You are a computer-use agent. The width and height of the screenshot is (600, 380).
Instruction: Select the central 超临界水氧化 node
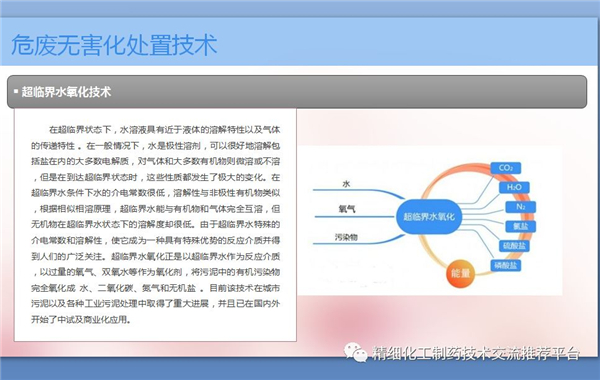[x=429, y=217]
